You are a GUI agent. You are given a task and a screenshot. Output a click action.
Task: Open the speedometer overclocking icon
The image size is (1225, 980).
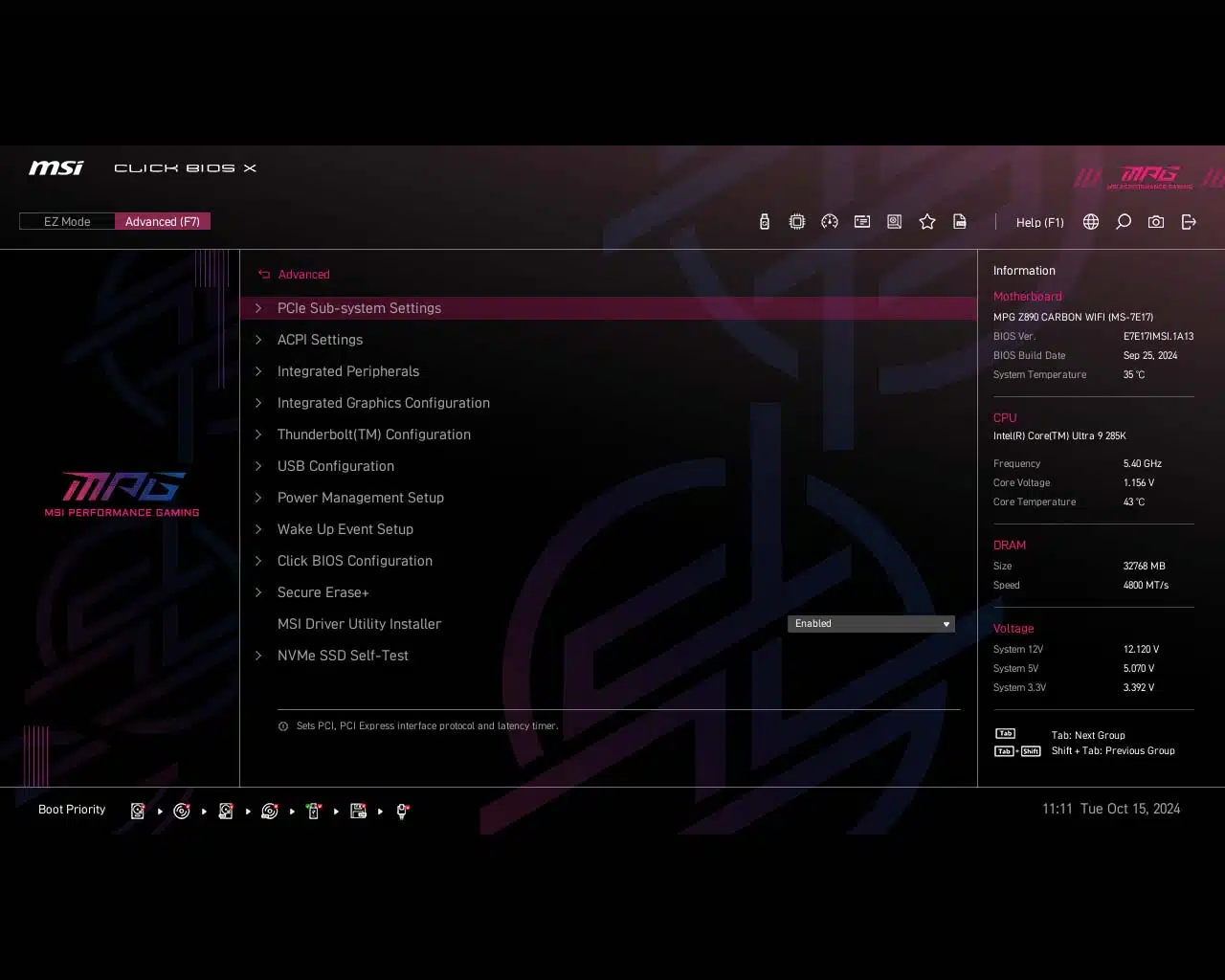tap(830, 222)
